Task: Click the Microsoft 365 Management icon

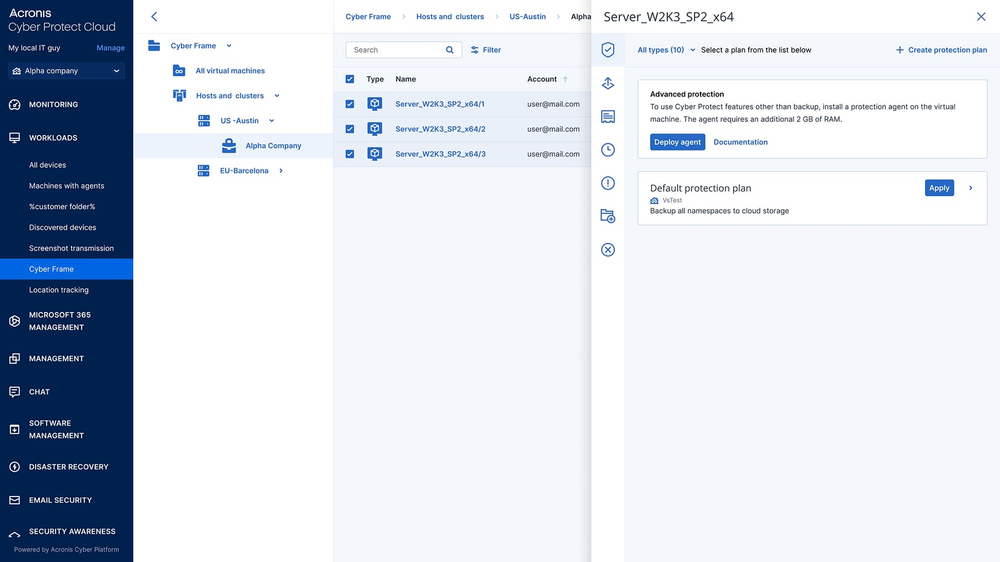Action: tap(15, 321)
